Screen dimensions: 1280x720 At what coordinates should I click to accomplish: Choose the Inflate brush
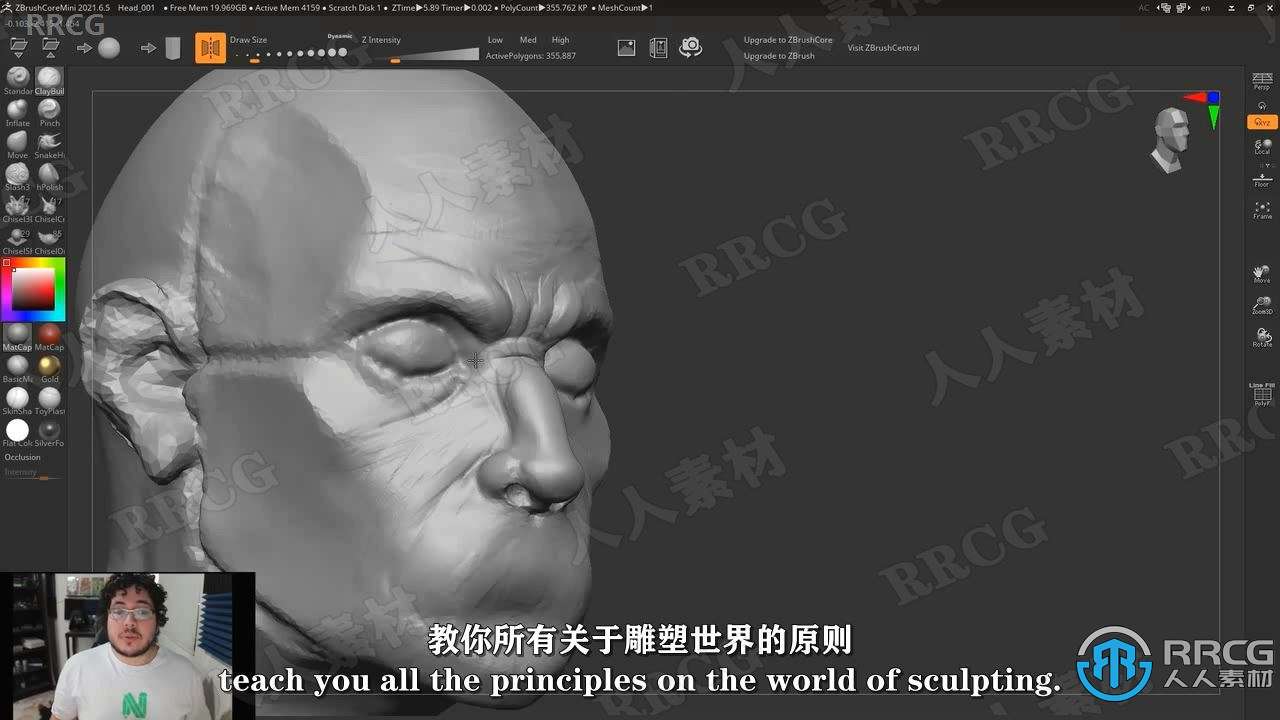[x=18, y=113]
